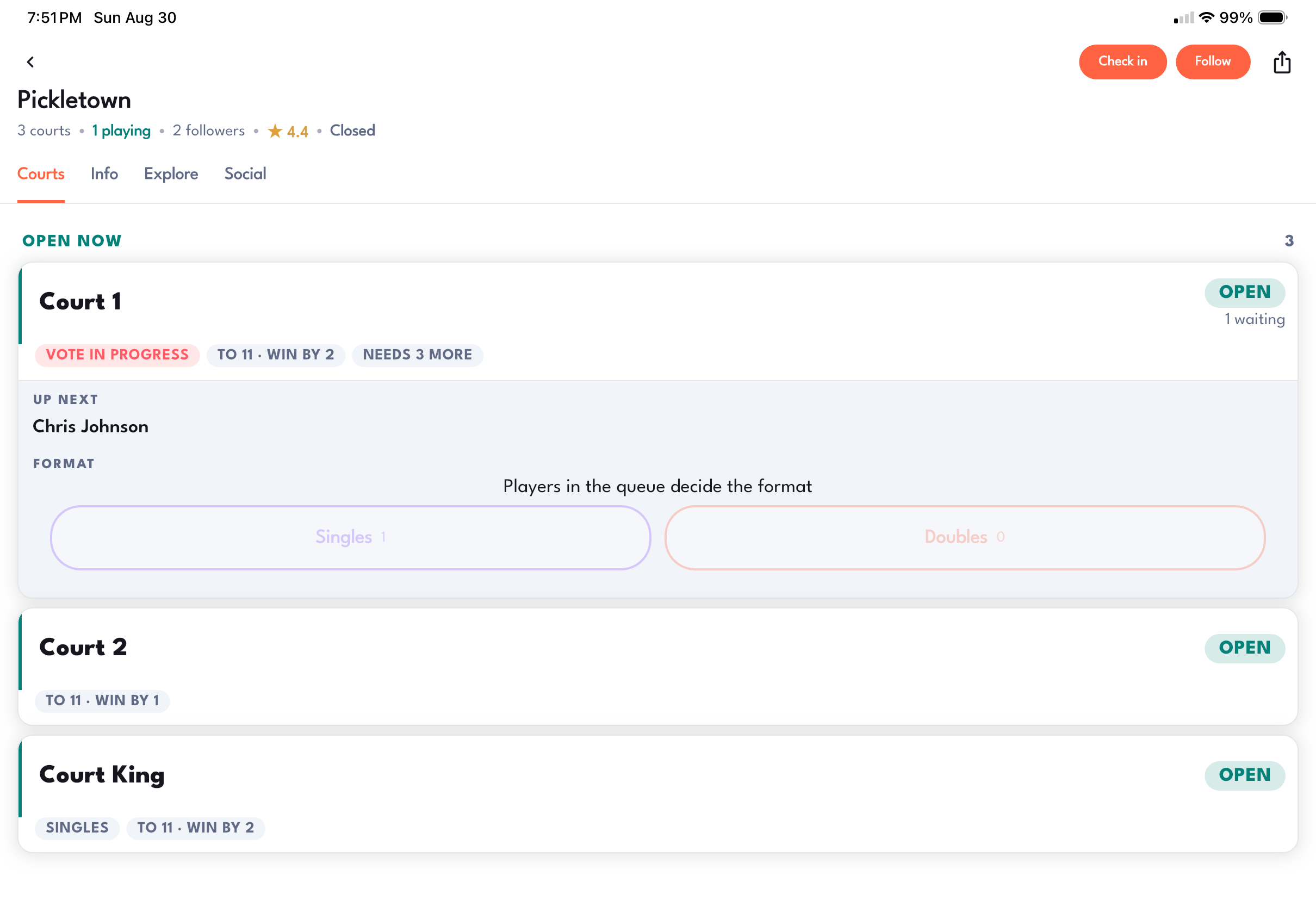View the 1 playing link

122,131
